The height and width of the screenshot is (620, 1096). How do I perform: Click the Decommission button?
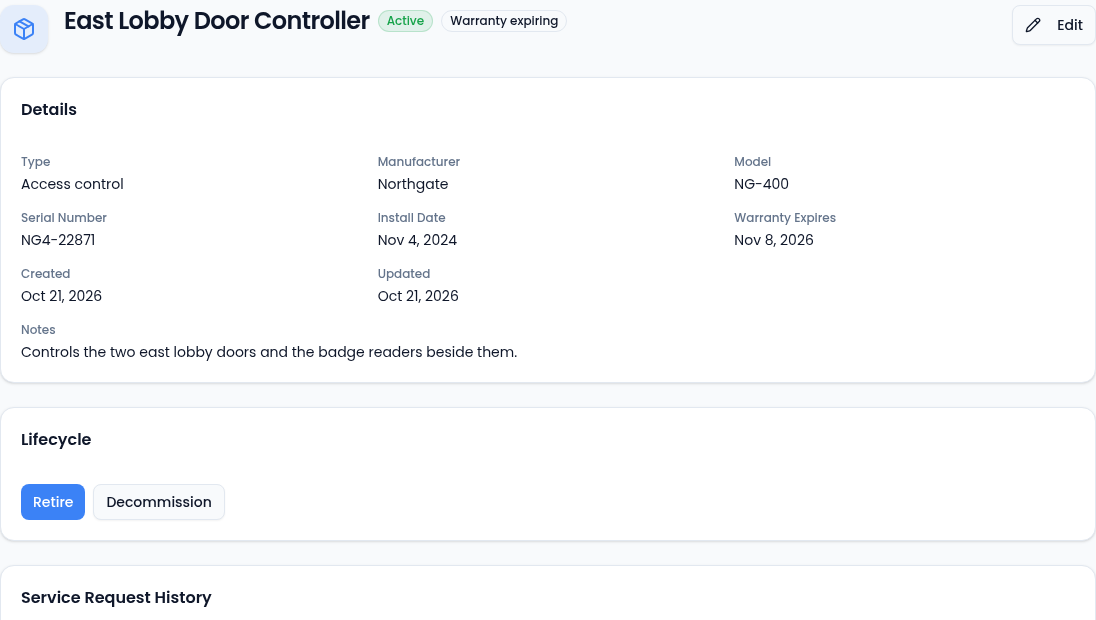point(159,502)
